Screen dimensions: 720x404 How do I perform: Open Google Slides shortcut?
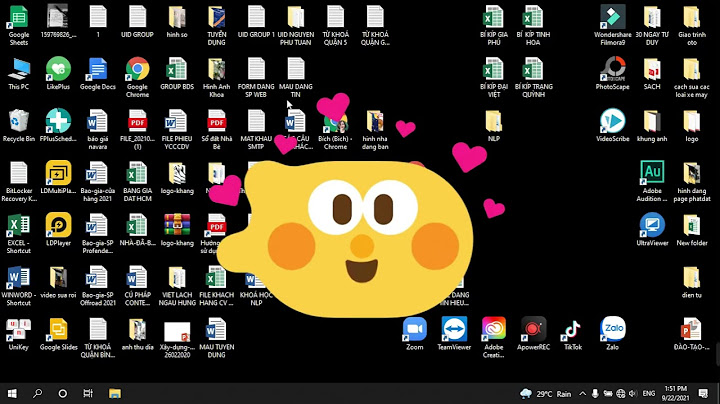pyautogui.click(x=58, y=334)
